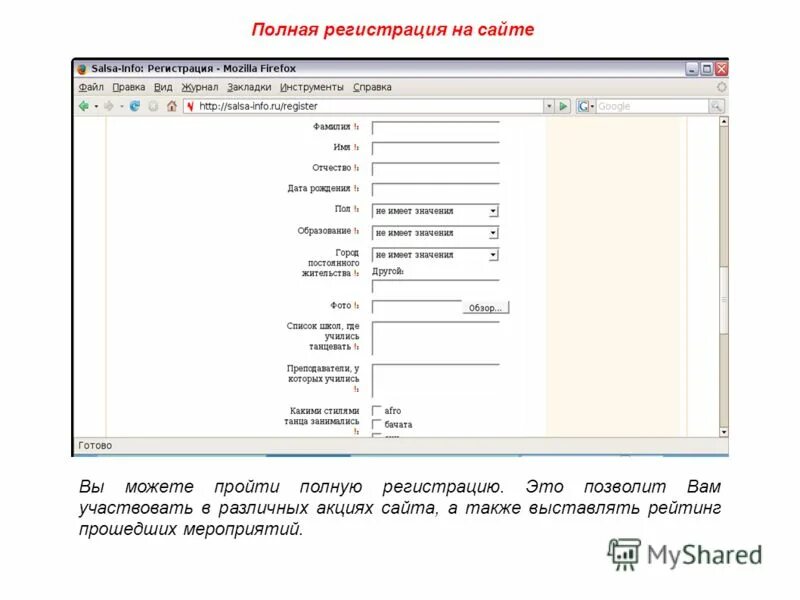This screenshot has height=600, width=800.
Task: Check the afro dance style checkbox
Action: (375, 410)
